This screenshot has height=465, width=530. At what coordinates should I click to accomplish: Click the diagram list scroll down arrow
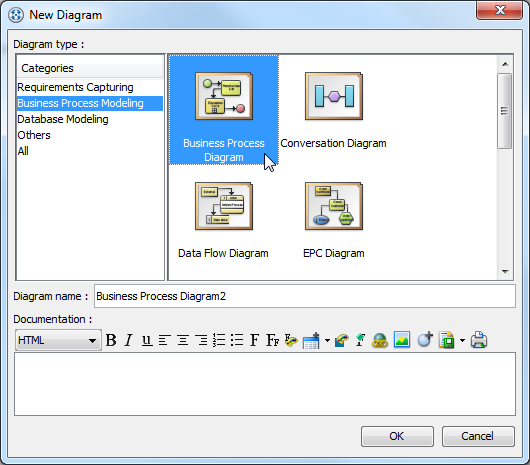[505, 271]
